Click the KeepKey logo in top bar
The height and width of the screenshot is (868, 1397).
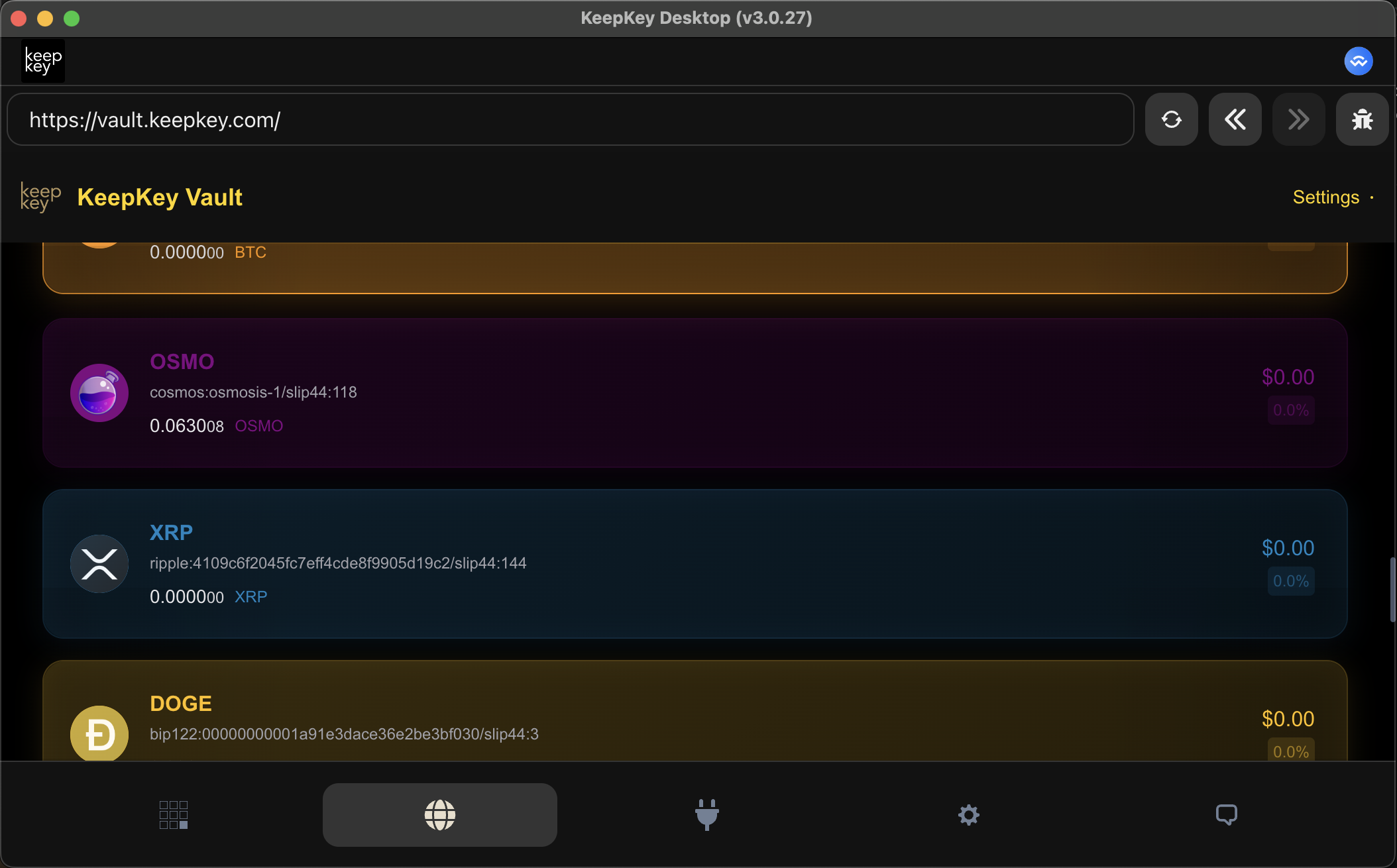click(x=43, y=61)
